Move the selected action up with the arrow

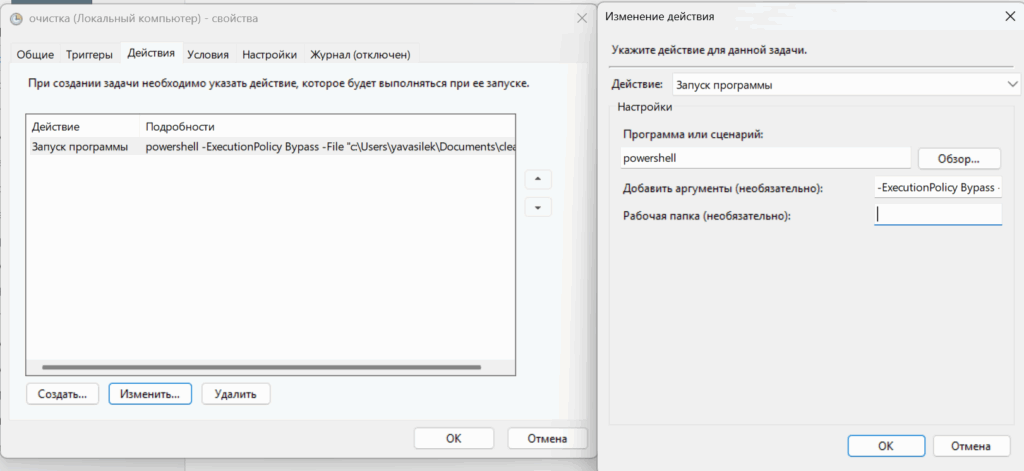[x=538, y=180]
